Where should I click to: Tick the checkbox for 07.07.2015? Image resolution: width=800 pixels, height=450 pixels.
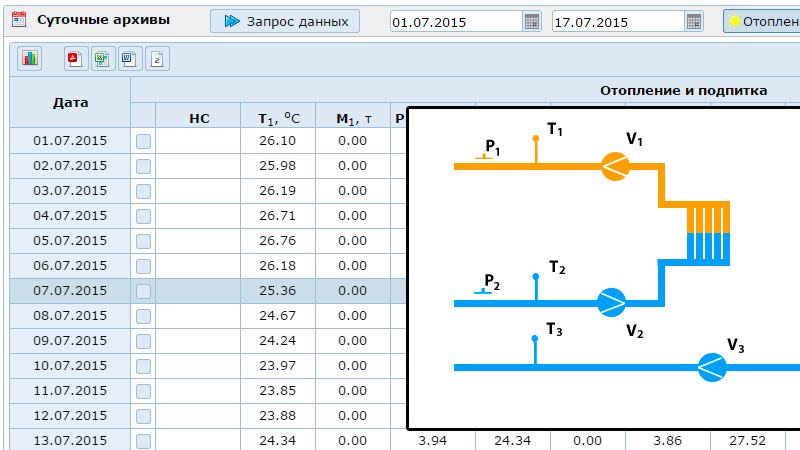(x=143, y=291)
